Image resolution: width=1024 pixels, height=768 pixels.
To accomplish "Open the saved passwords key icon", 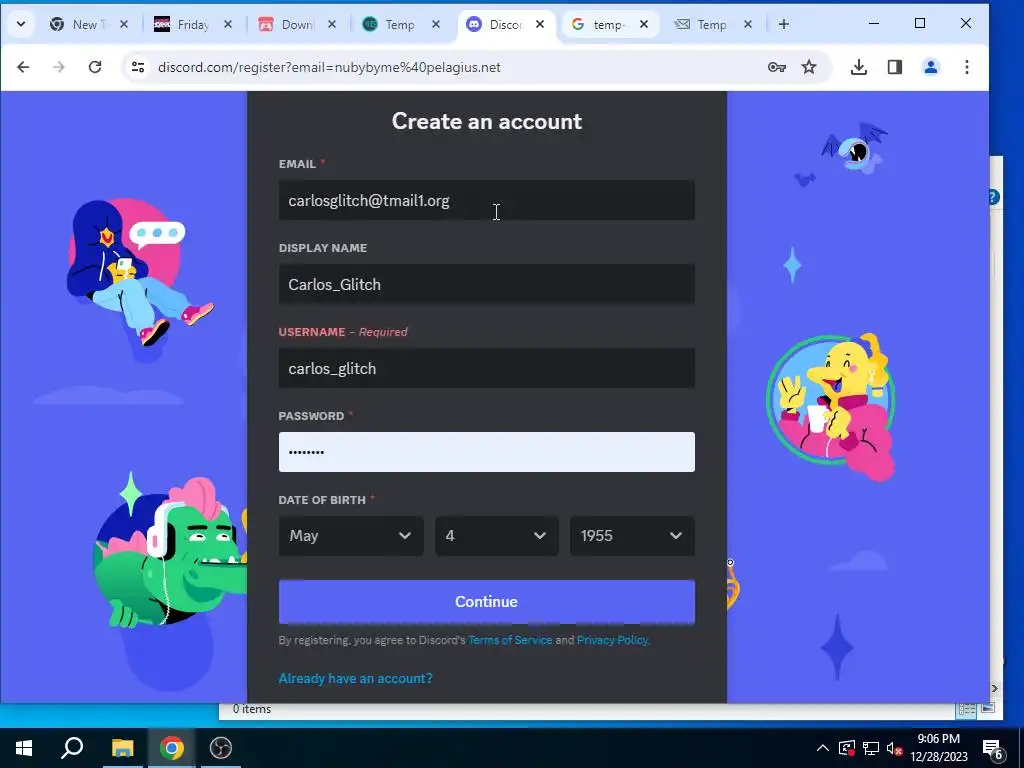I will click(x=776, y=67).
